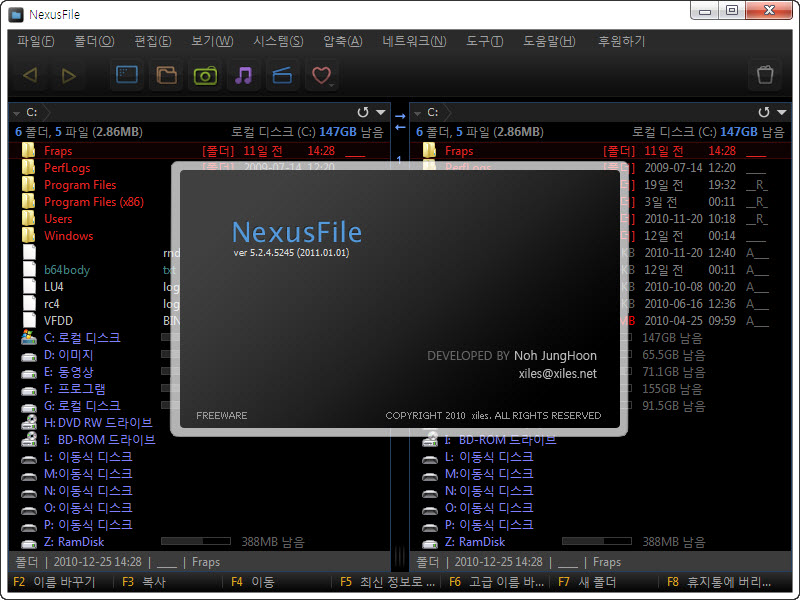
Task: Click F8 휴지통에 버리기 button
Action: coord(719,582)
